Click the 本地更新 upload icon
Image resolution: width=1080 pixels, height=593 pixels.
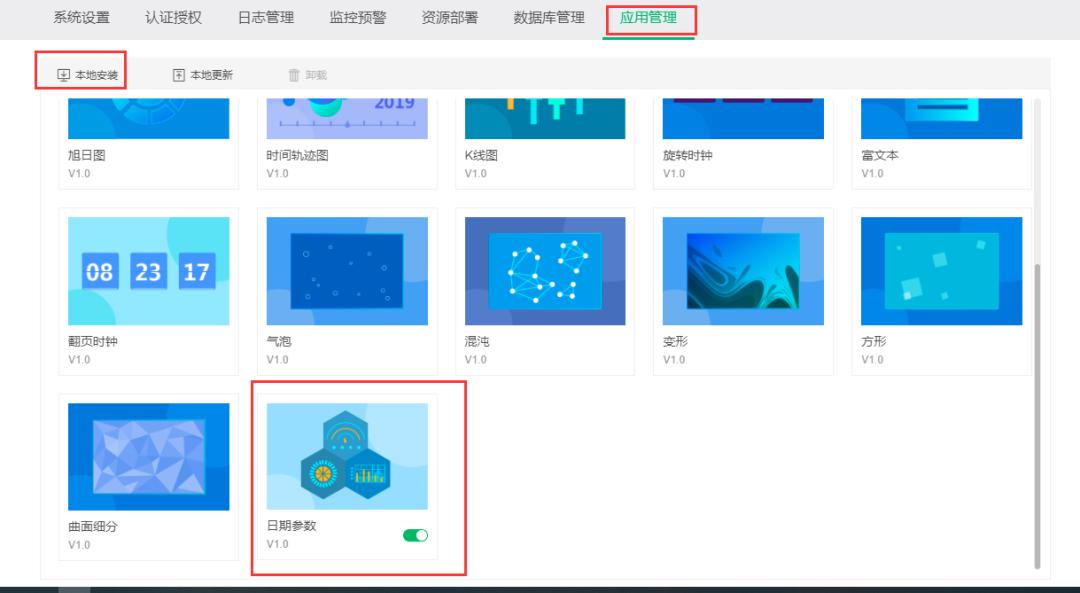[x=177, y=72]
